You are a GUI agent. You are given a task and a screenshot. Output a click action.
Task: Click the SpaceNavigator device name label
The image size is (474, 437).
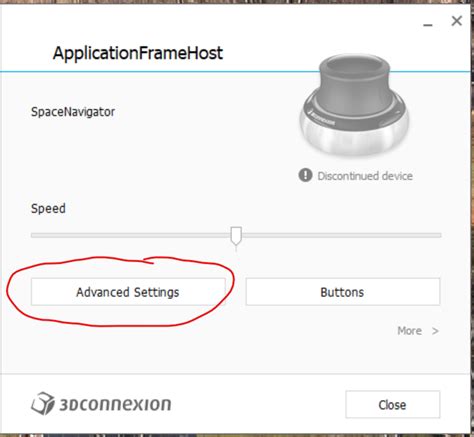point(73,112)
